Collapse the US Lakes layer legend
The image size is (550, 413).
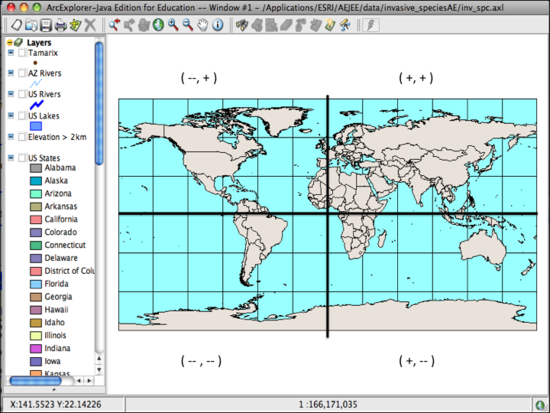click(x=11, y=115)
